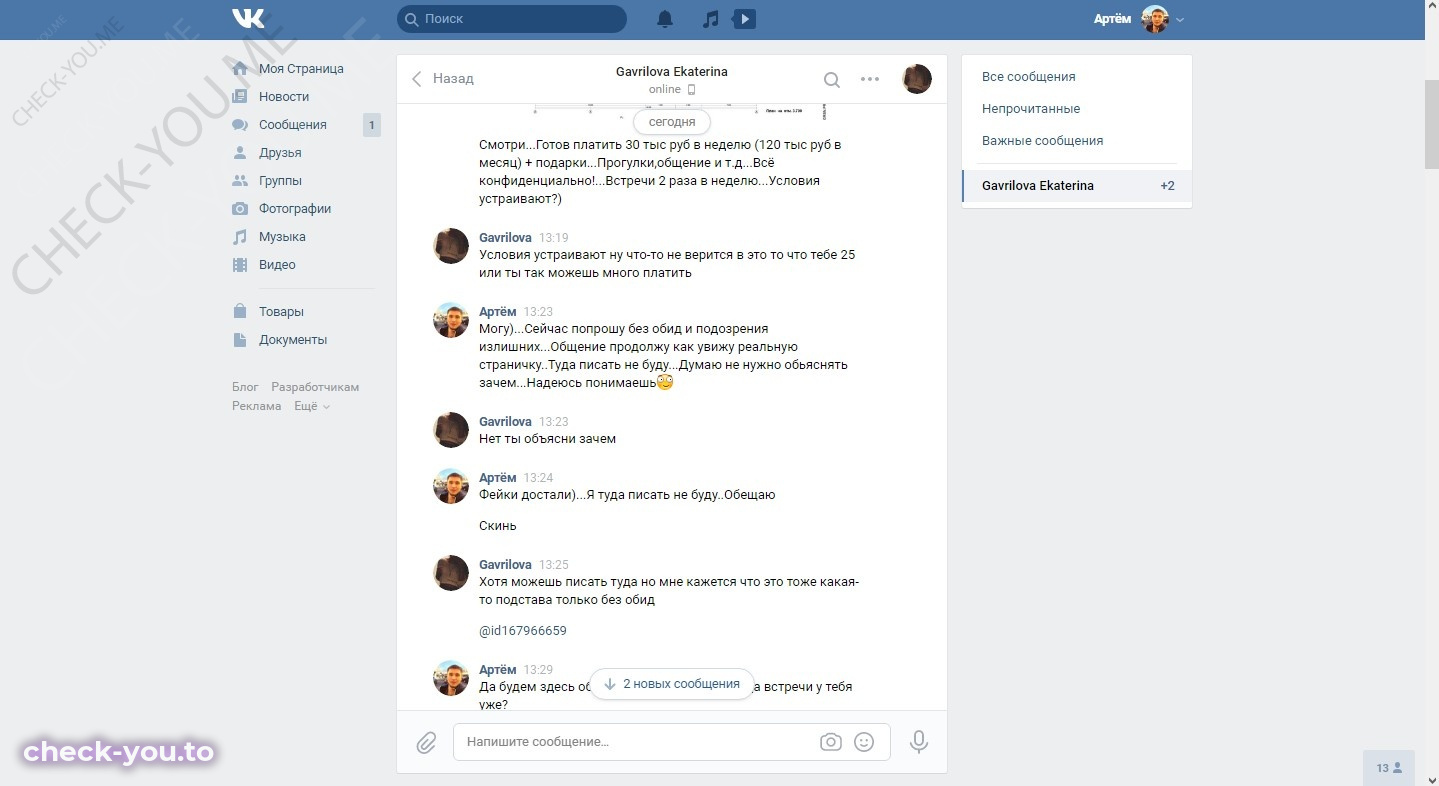Open the Реклама footer link

click(257, 406)
